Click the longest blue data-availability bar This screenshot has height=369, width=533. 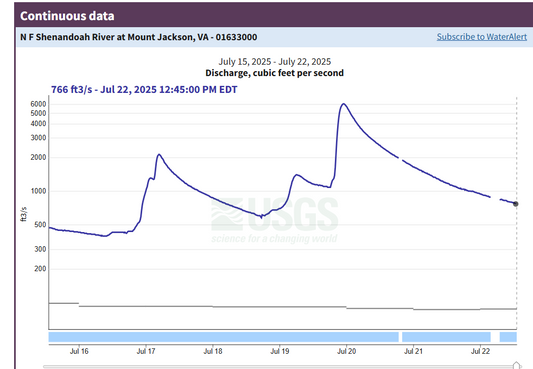pos(224,337)
